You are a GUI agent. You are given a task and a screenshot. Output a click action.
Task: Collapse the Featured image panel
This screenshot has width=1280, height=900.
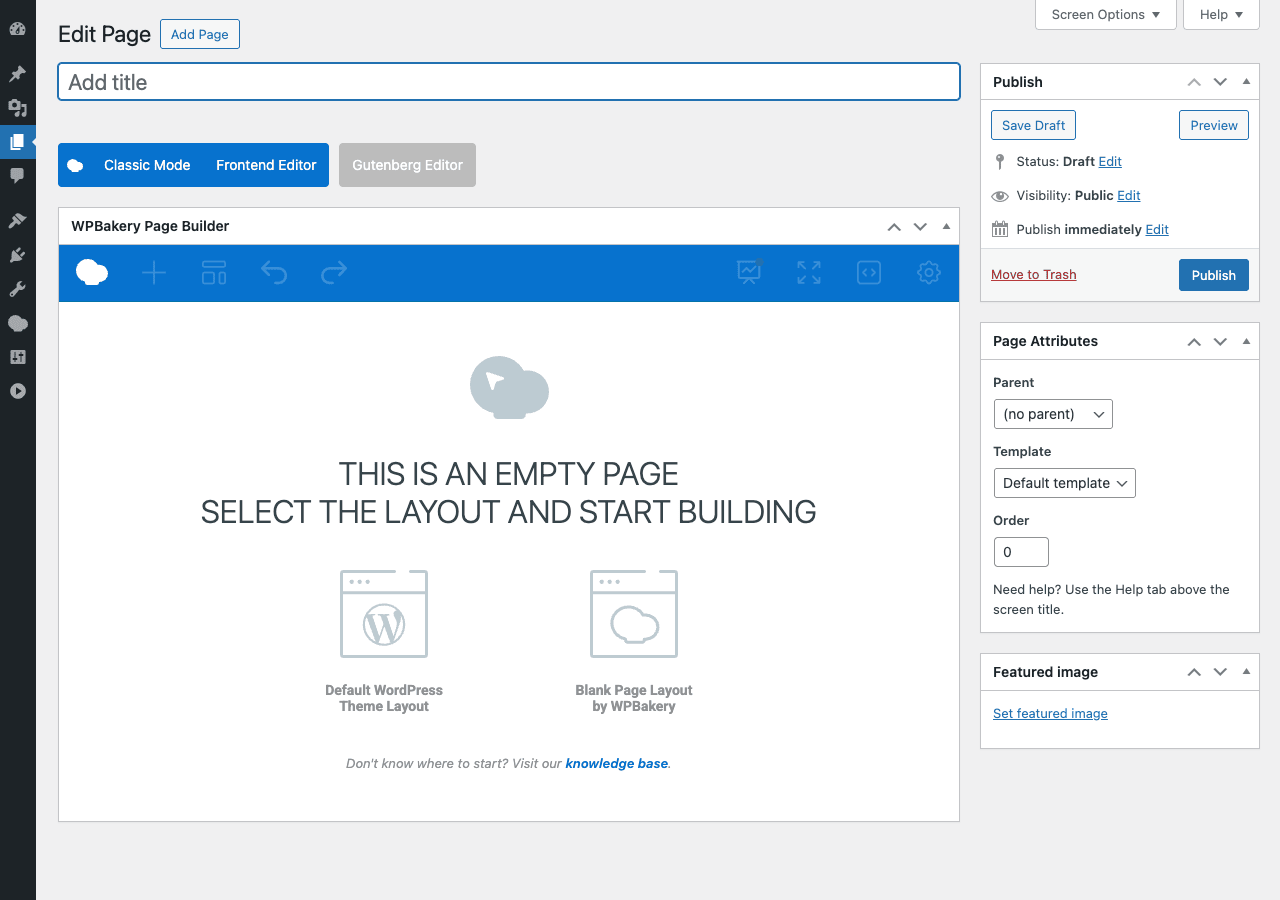[x=1246, y=672]
